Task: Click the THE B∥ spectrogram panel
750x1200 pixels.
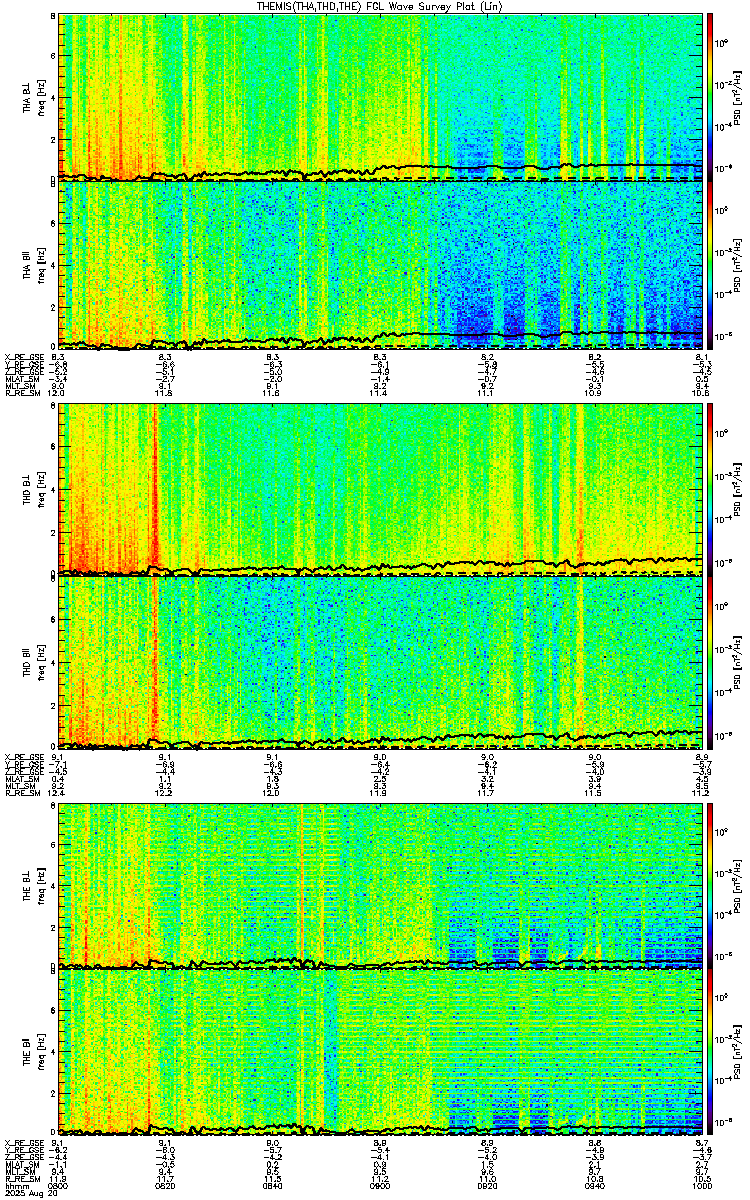Action: pos(381,1052)
